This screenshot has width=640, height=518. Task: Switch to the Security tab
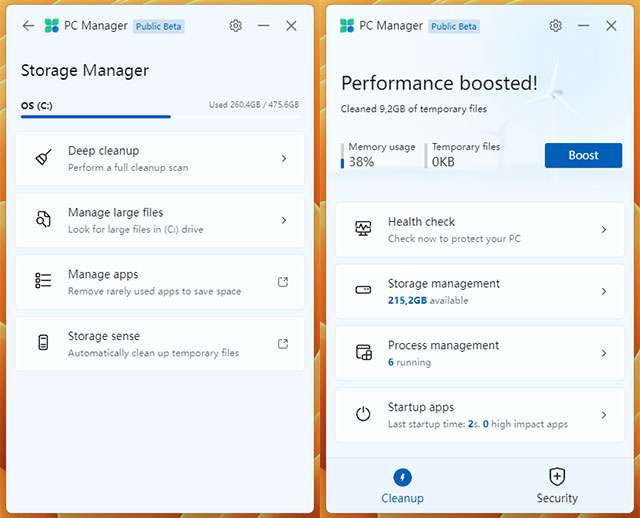[x=557, y=486]
